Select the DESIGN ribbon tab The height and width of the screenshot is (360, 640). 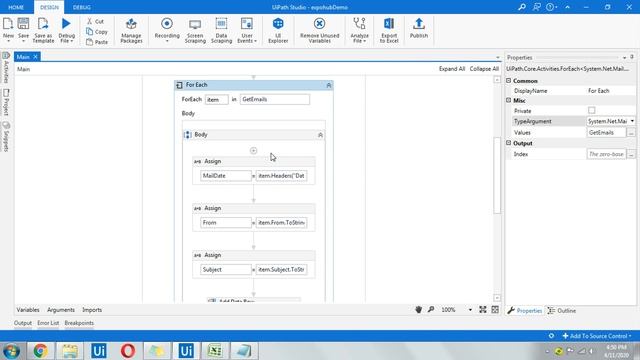[x=49, y=7]
